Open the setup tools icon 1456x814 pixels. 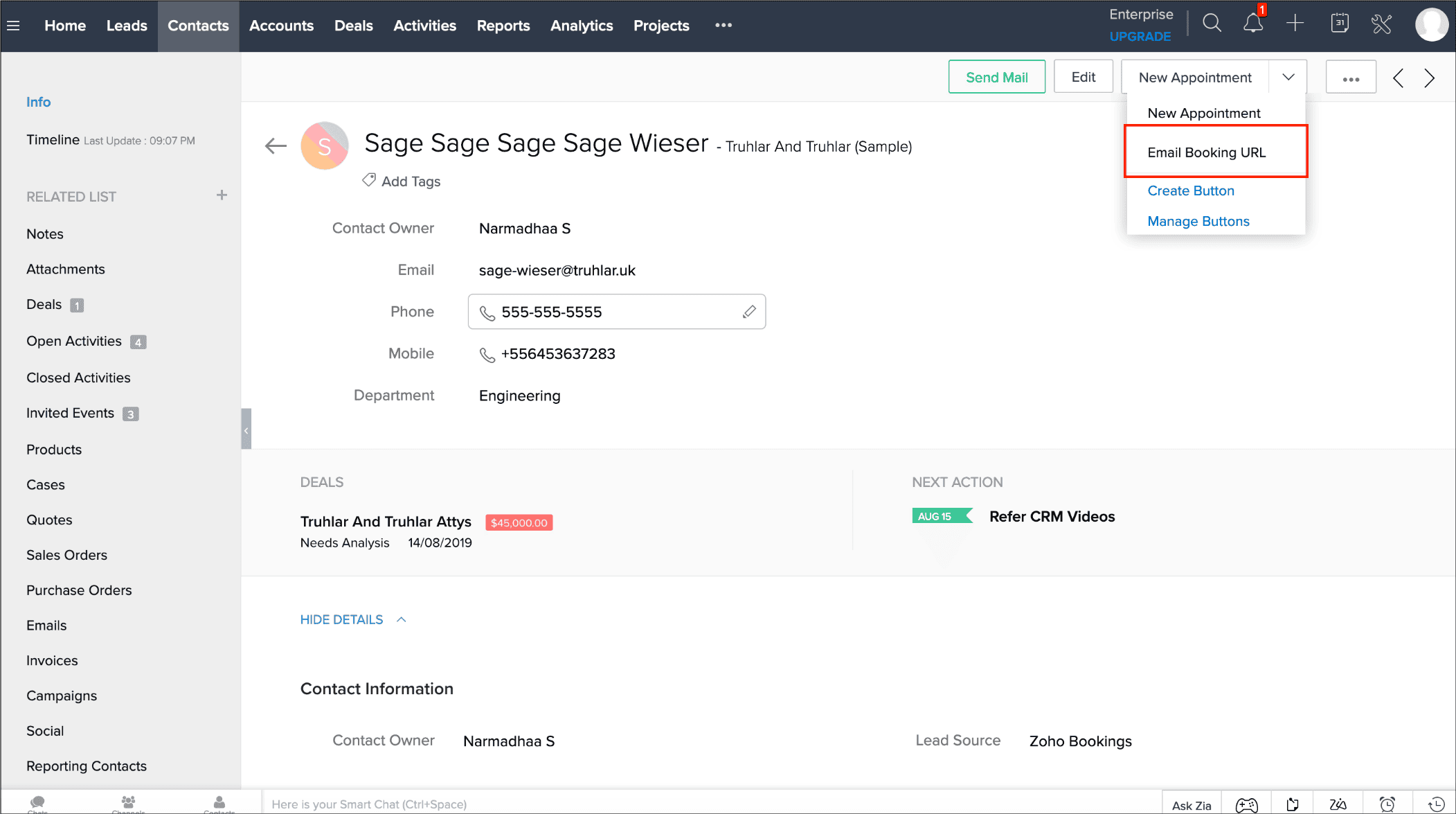tap(1381, 24)
